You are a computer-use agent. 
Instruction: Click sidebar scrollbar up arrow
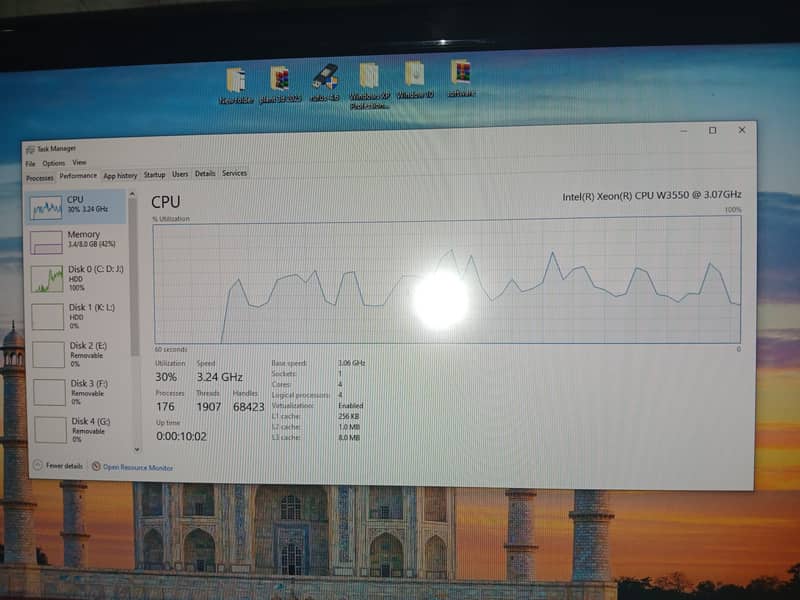133,194
